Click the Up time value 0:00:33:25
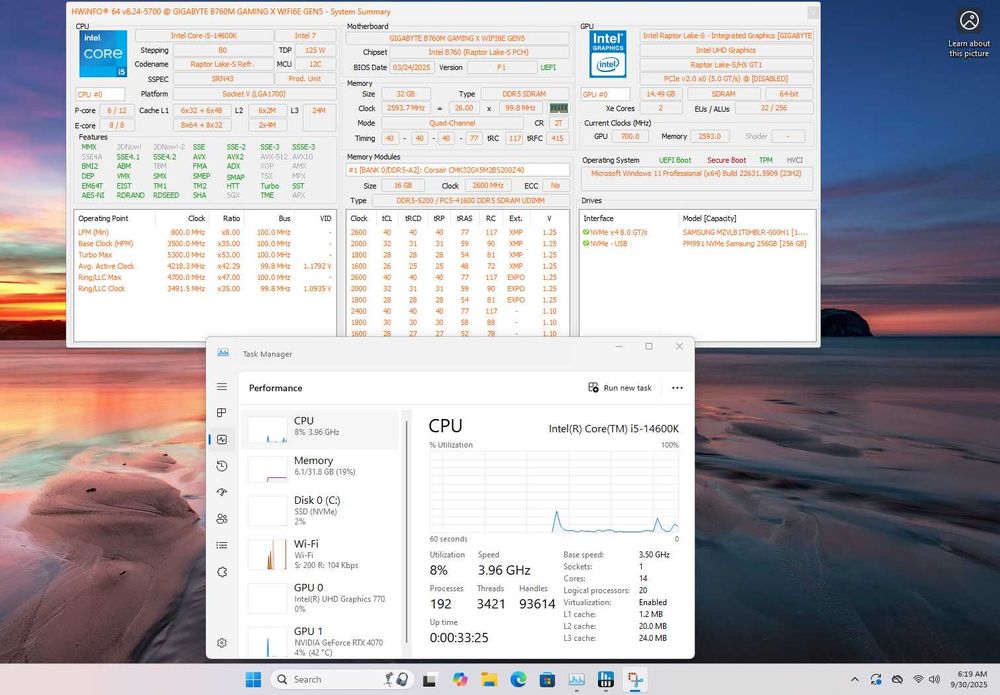Viewport: 1000px width, 695px height. click(459, 638)
